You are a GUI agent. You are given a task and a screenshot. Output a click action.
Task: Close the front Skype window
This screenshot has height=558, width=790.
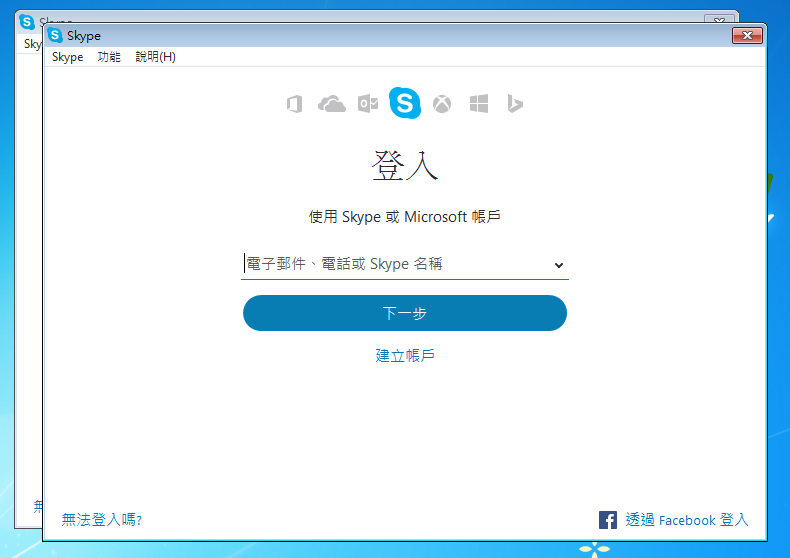click(747, 36)
